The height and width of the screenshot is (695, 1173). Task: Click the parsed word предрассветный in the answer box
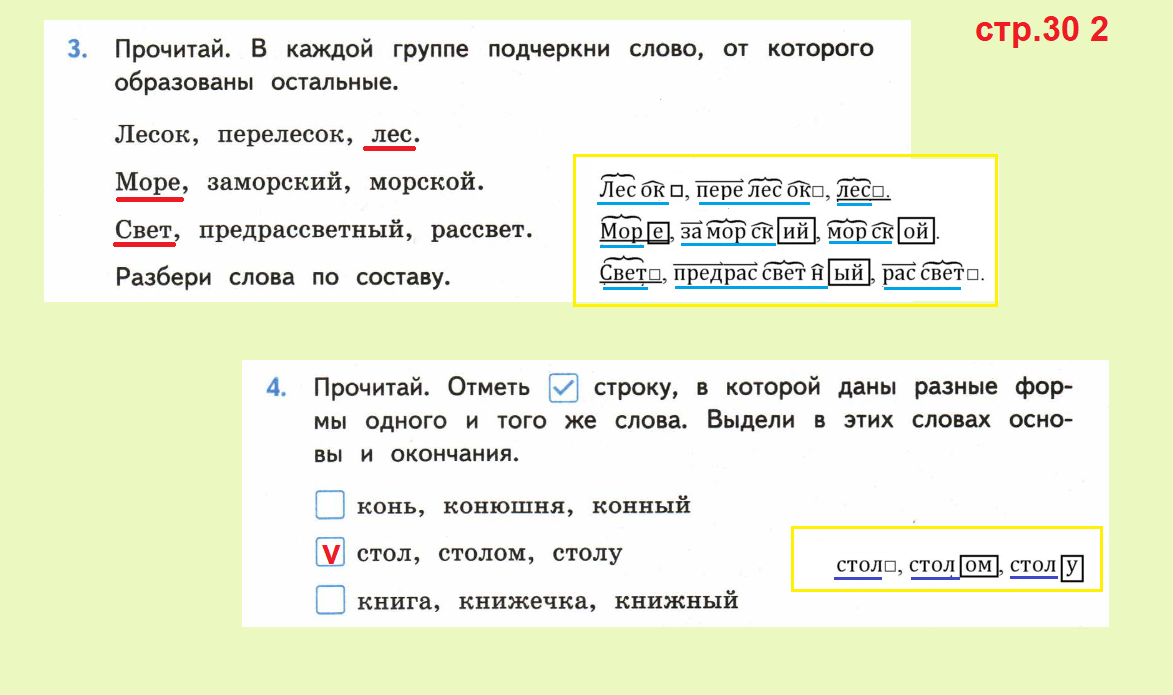pyautogui.click(x=772, y=273)
